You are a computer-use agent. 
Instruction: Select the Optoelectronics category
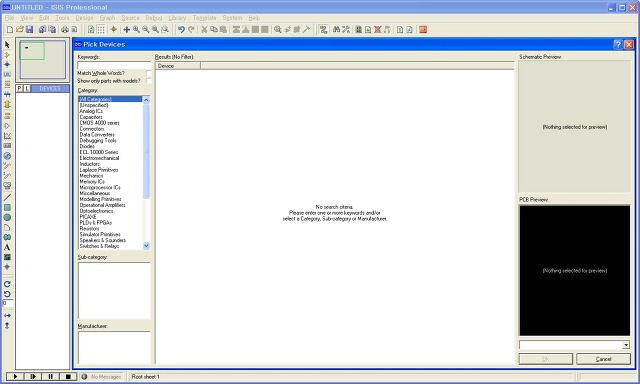point(96,211)
